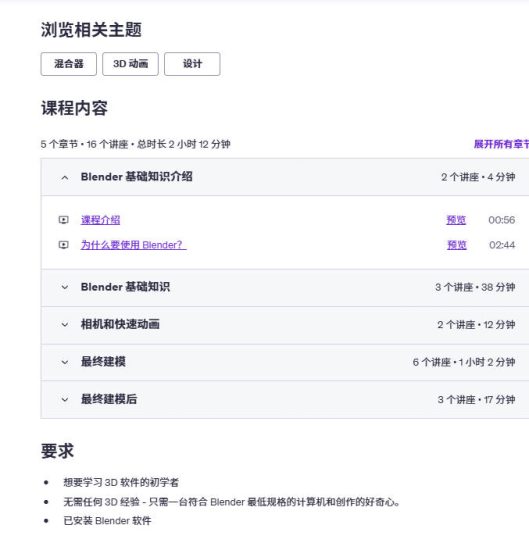Collapse the Blender 基础知识介绍 section chevron
Image resolution: width=529 pixels, height=550 pixels.
click(65, 177)
